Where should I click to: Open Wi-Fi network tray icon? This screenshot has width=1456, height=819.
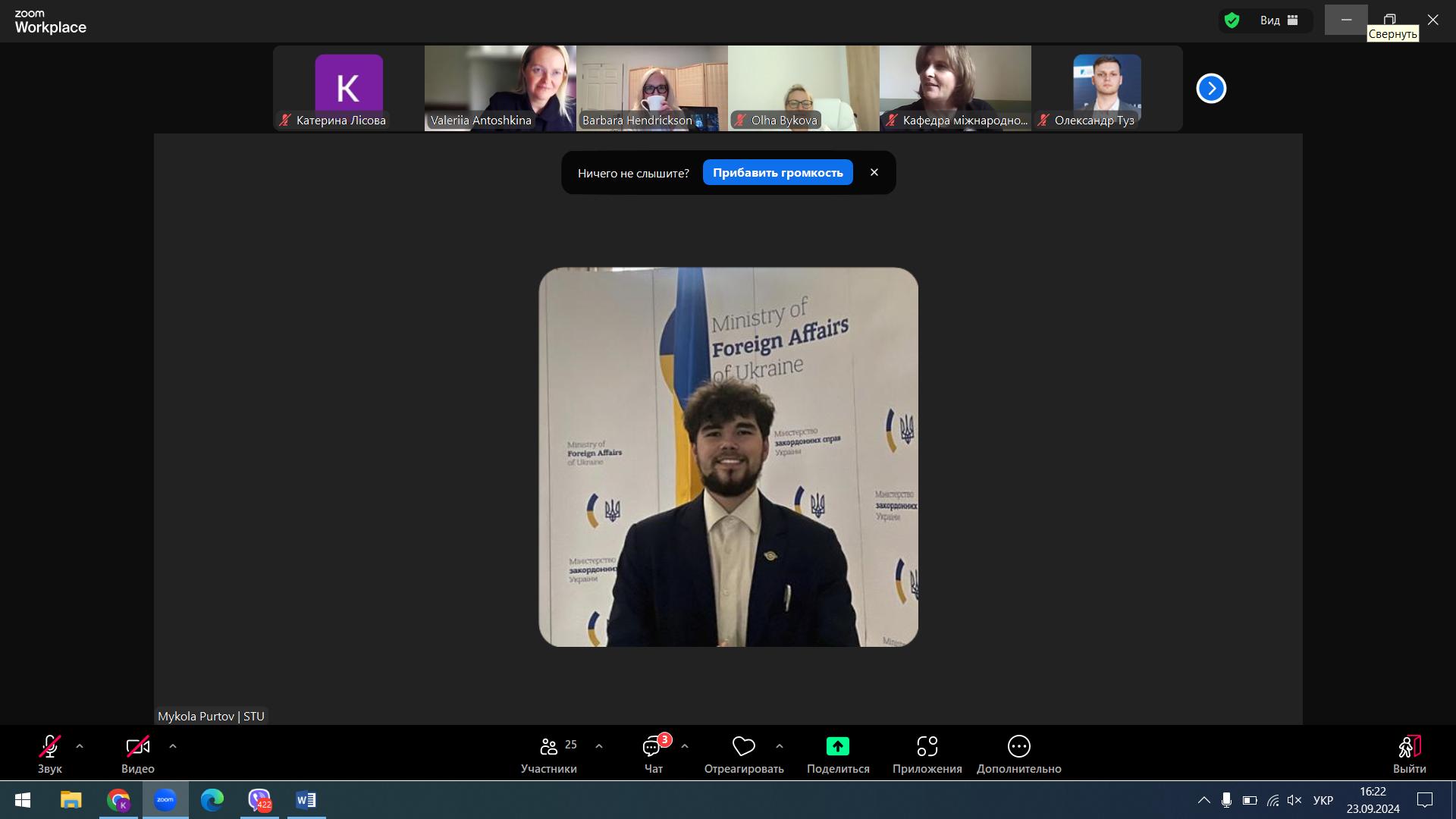click(x=1272, y=800)
